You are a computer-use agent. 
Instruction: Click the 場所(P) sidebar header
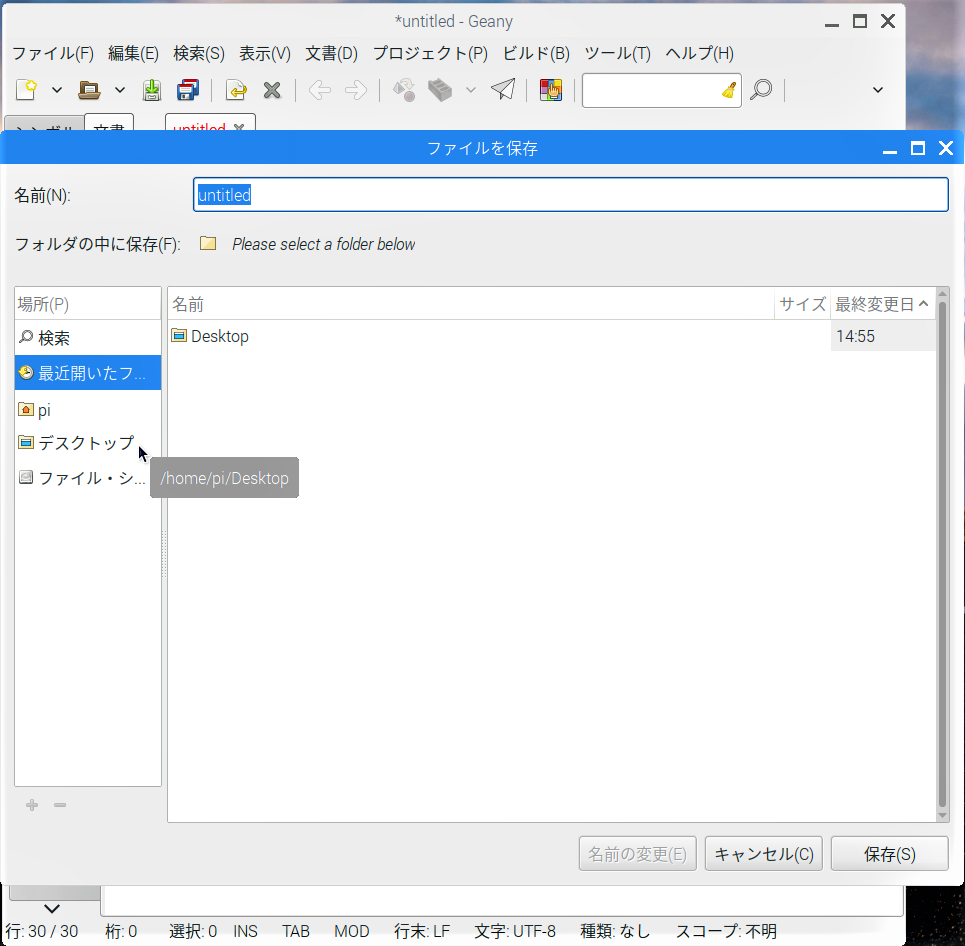coord(87,304)
